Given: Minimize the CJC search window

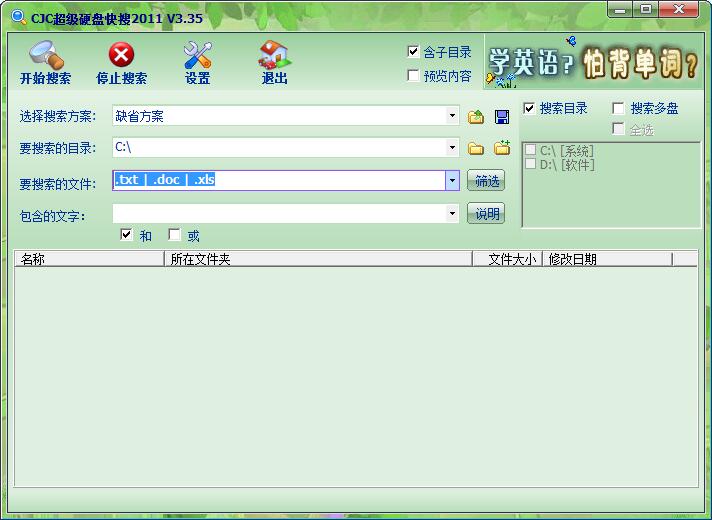Looking at the screenshot, I should 621,10.
